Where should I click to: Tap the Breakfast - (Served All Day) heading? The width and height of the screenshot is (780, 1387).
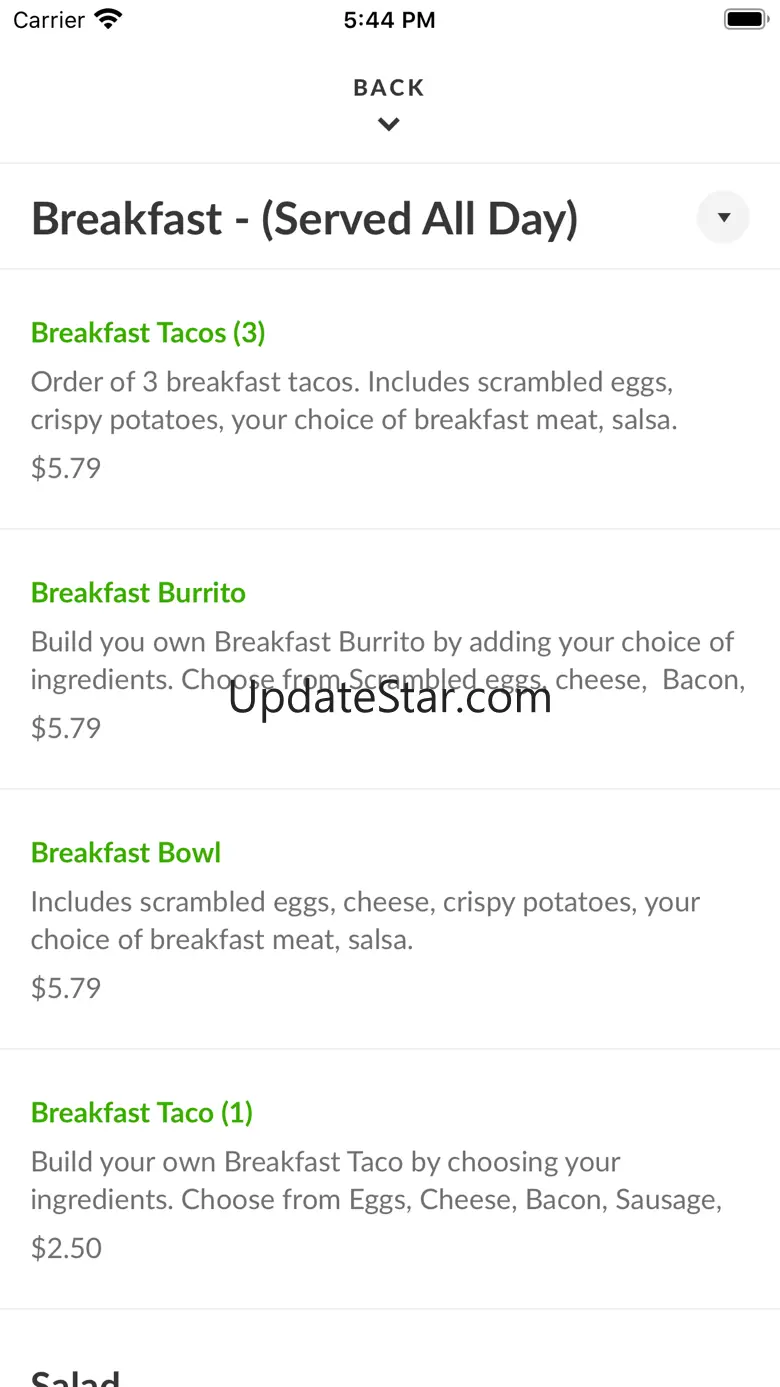305,219
